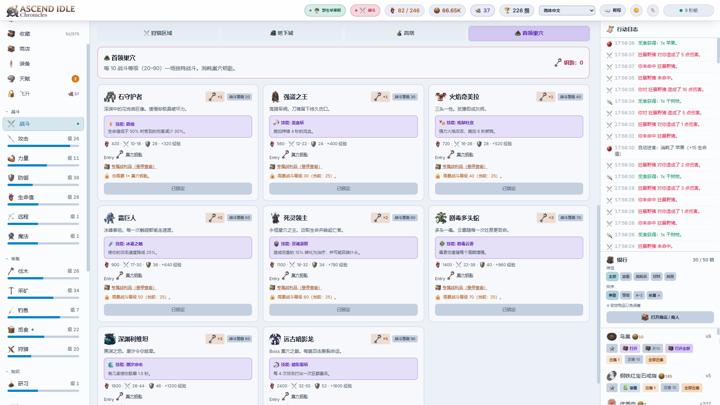Open the selected 战斗 sidebar item
The width and height of the screenshot is (720, 405).
tap(44, 124)
